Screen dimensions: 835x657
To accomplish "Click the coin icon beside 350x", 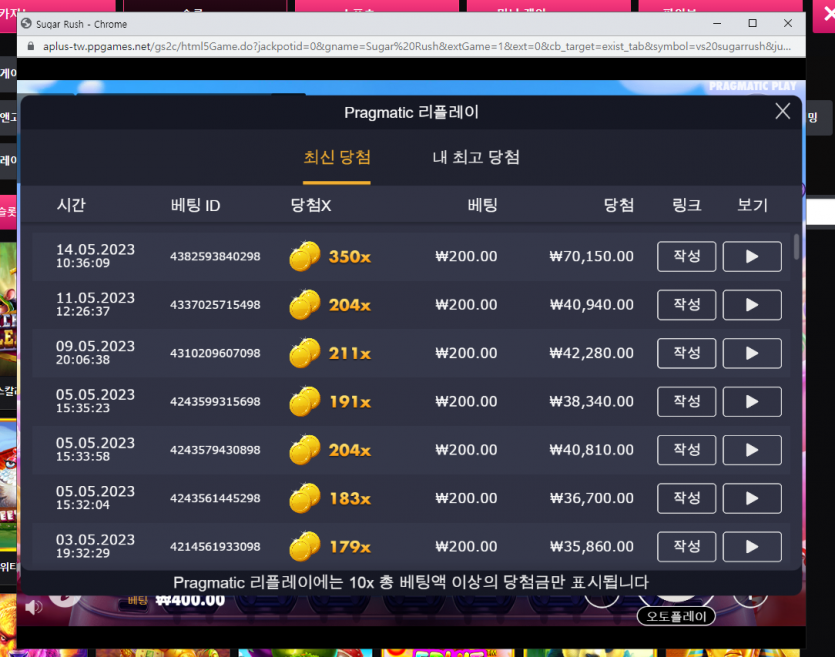I will click(305, 256).
